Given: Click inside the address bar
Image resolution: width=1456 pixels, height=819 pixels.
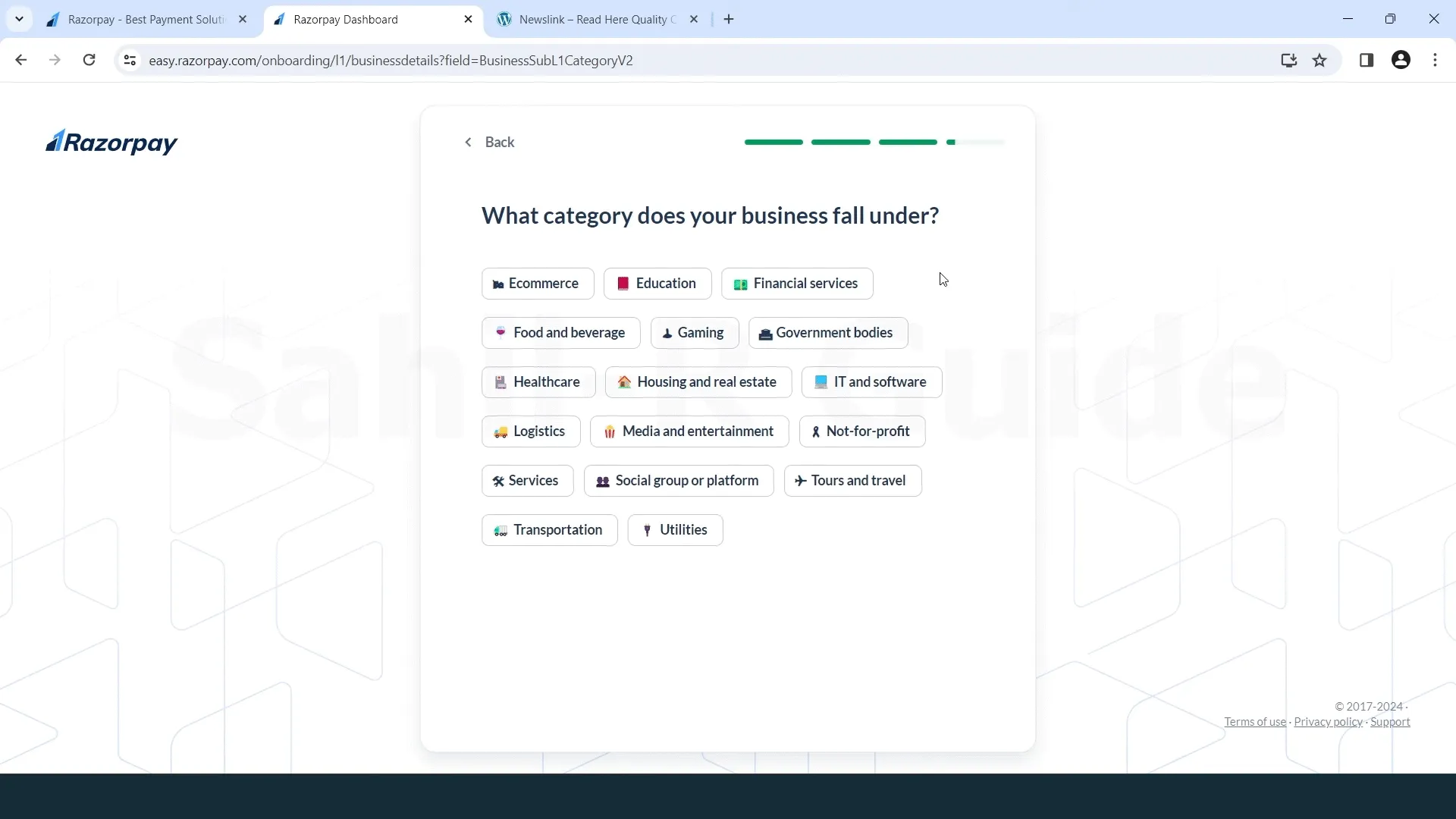Looking at the screenshot, I should click(x=455, y=60).
